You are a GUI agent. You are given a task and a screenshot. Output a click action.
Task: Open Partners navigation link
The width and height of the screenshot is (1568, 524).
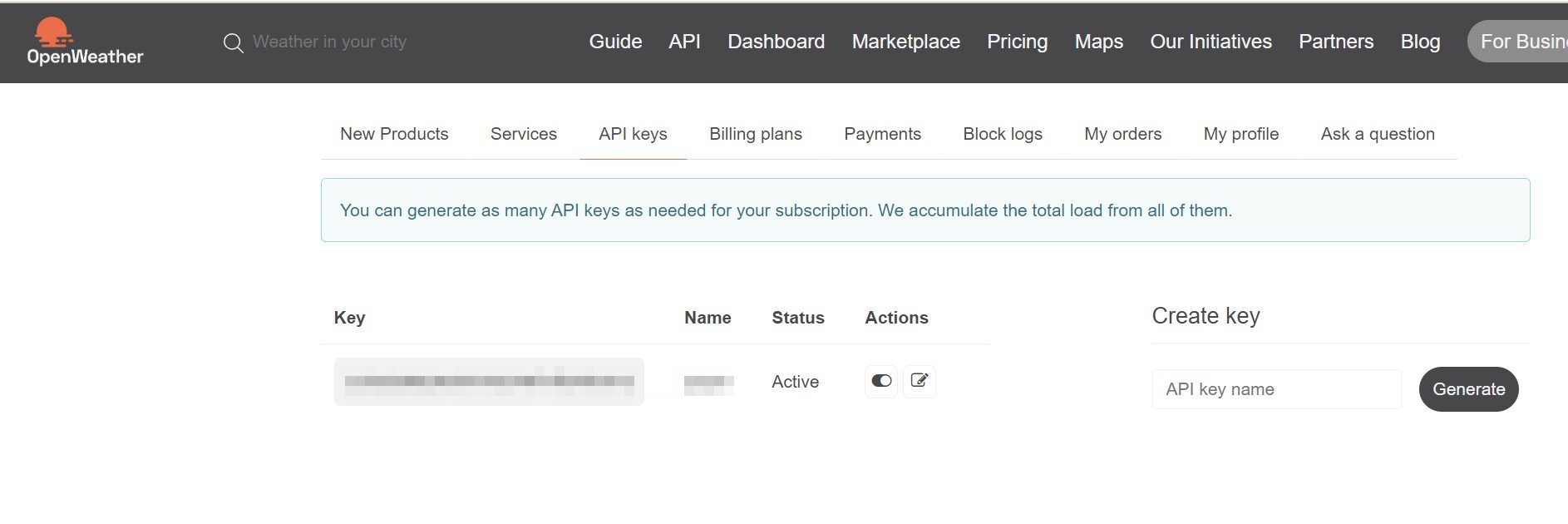pyautogui.click(x=1336, y=42)
